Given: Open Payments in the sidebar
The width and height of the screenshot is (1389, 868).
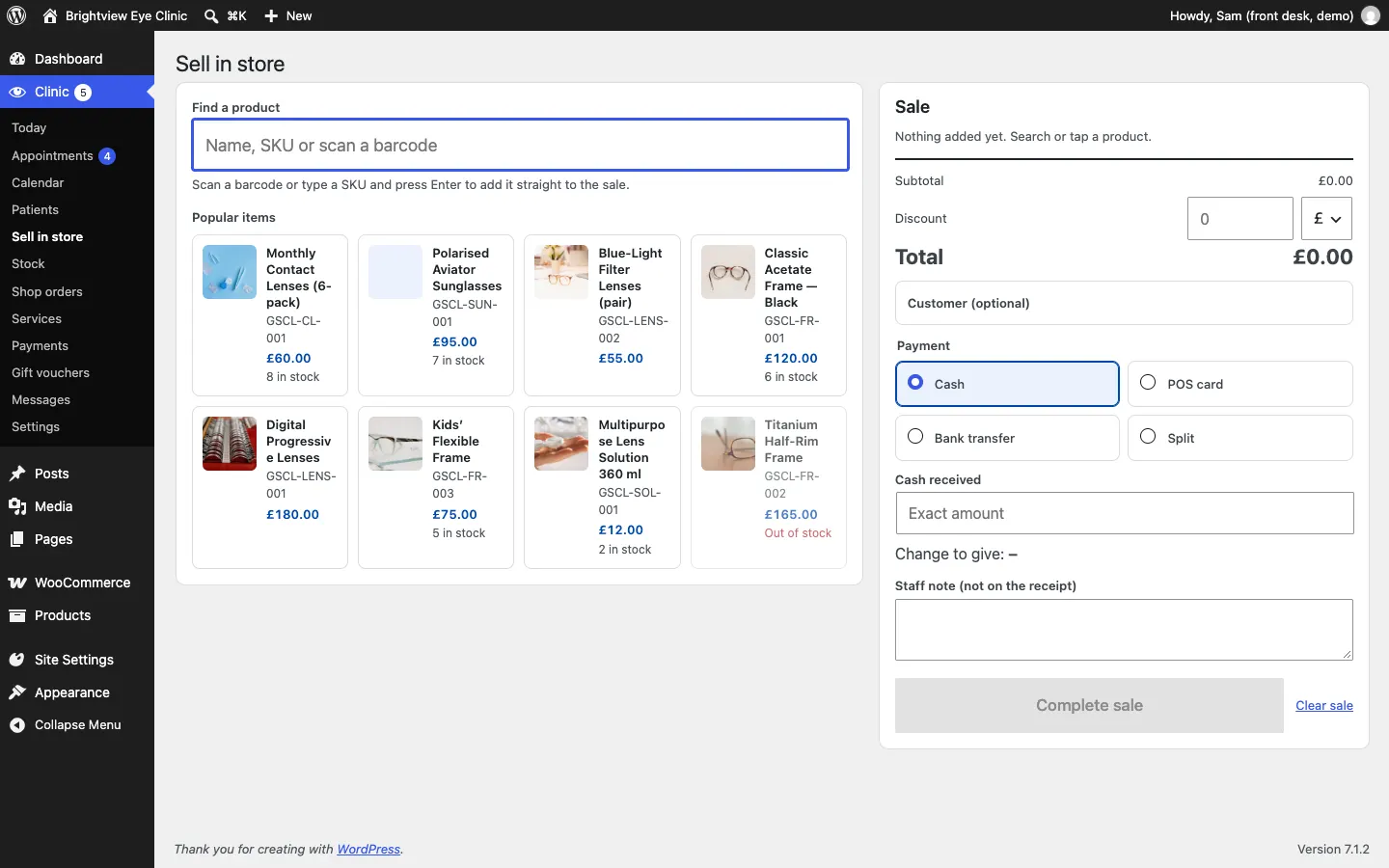Looking at the screenshot, I should [x=40, y=346].
